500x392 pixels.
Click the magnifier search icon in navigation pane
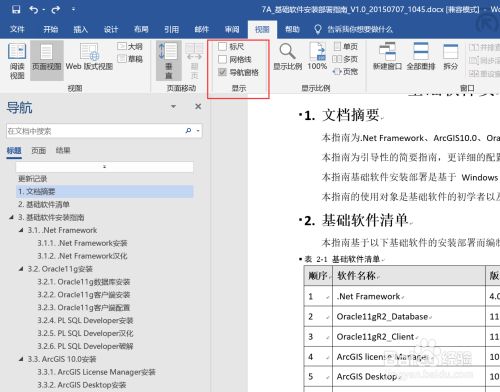pos(188,131)
